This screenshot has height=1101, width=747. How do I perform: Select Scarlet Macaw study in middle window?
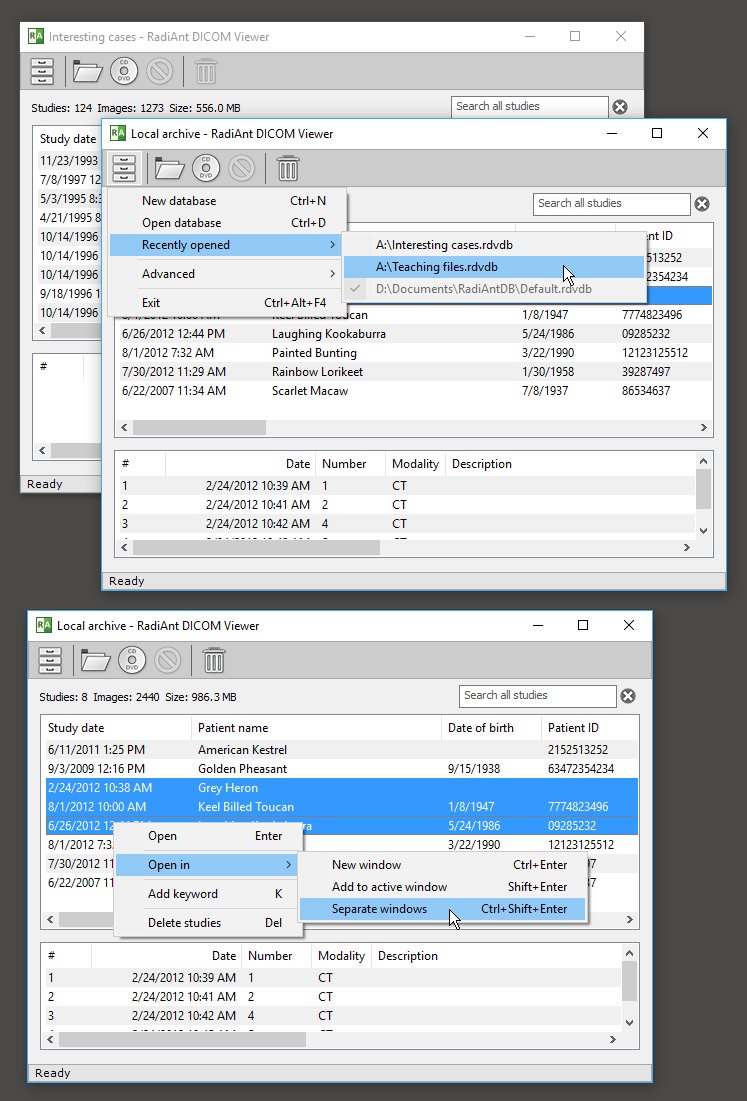pyautogui.click(x=416, y=390)
